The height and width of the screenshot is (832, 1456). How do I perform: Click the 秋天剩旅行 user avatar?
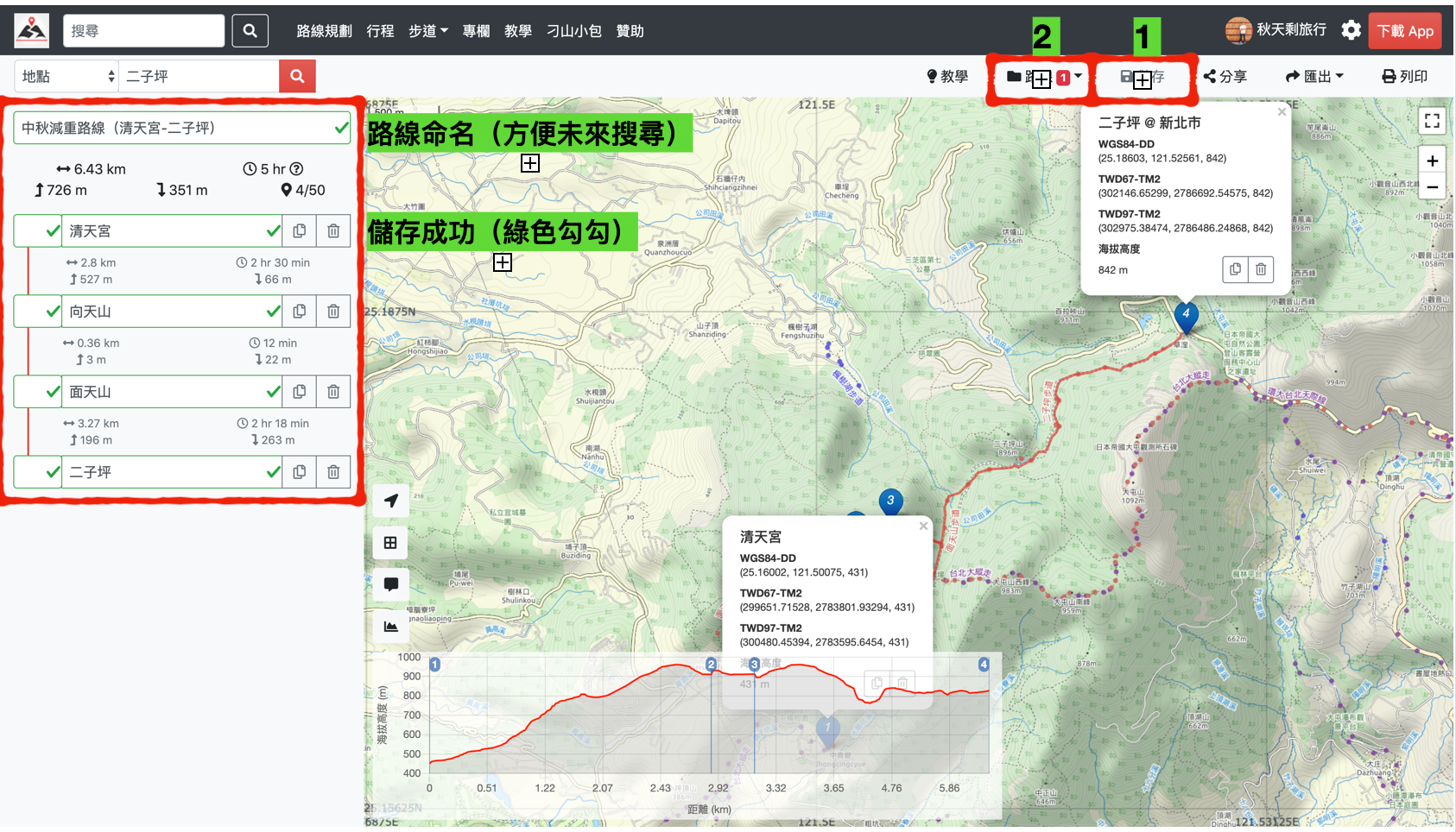tap(1238, 30)
